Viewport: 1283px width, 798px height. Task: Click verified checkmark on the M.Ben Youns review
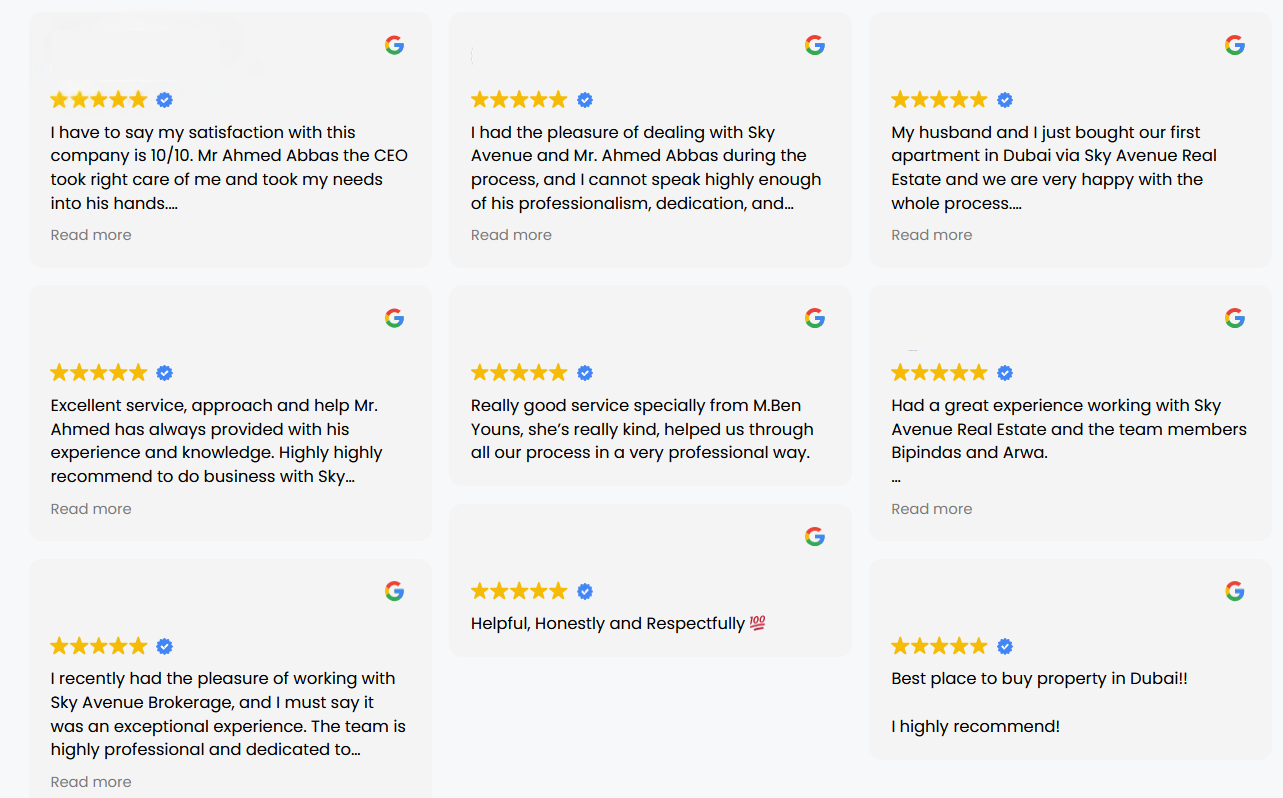click(585, 373)
